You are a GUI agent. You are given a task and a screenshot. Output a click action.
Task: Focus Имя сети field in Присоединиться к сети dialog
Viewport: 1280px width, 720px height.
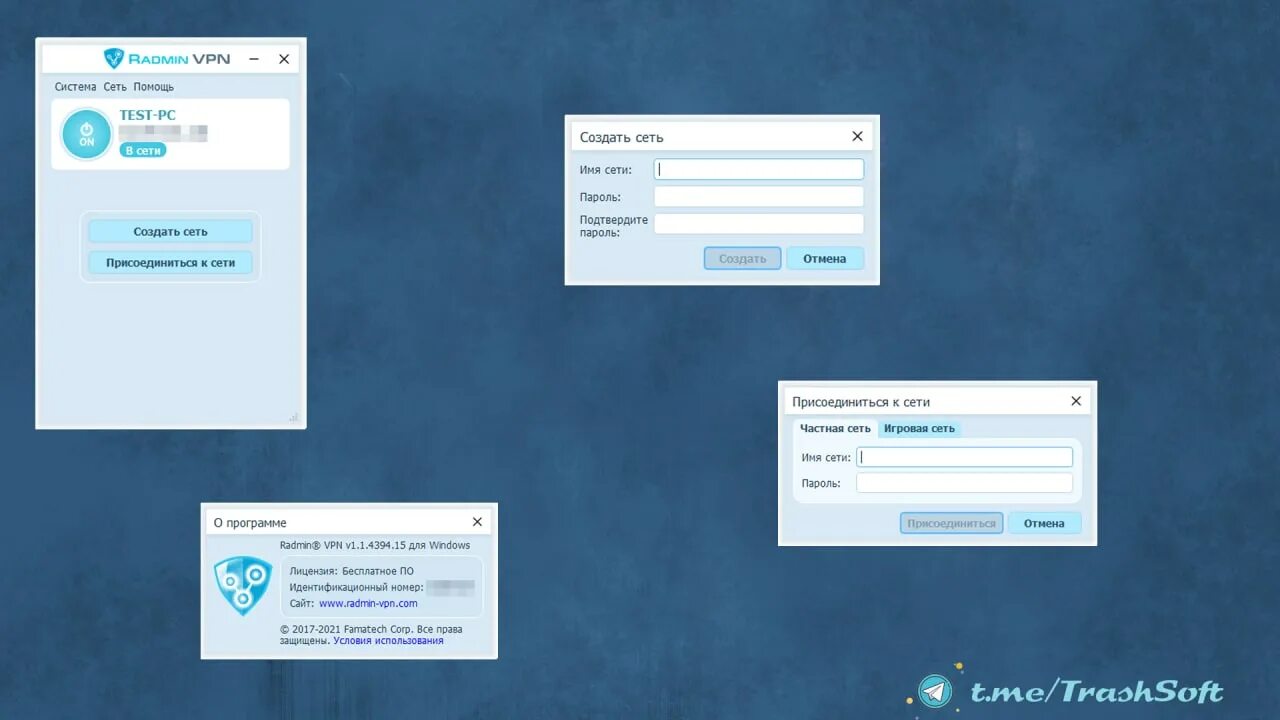[x=965, y=457]
